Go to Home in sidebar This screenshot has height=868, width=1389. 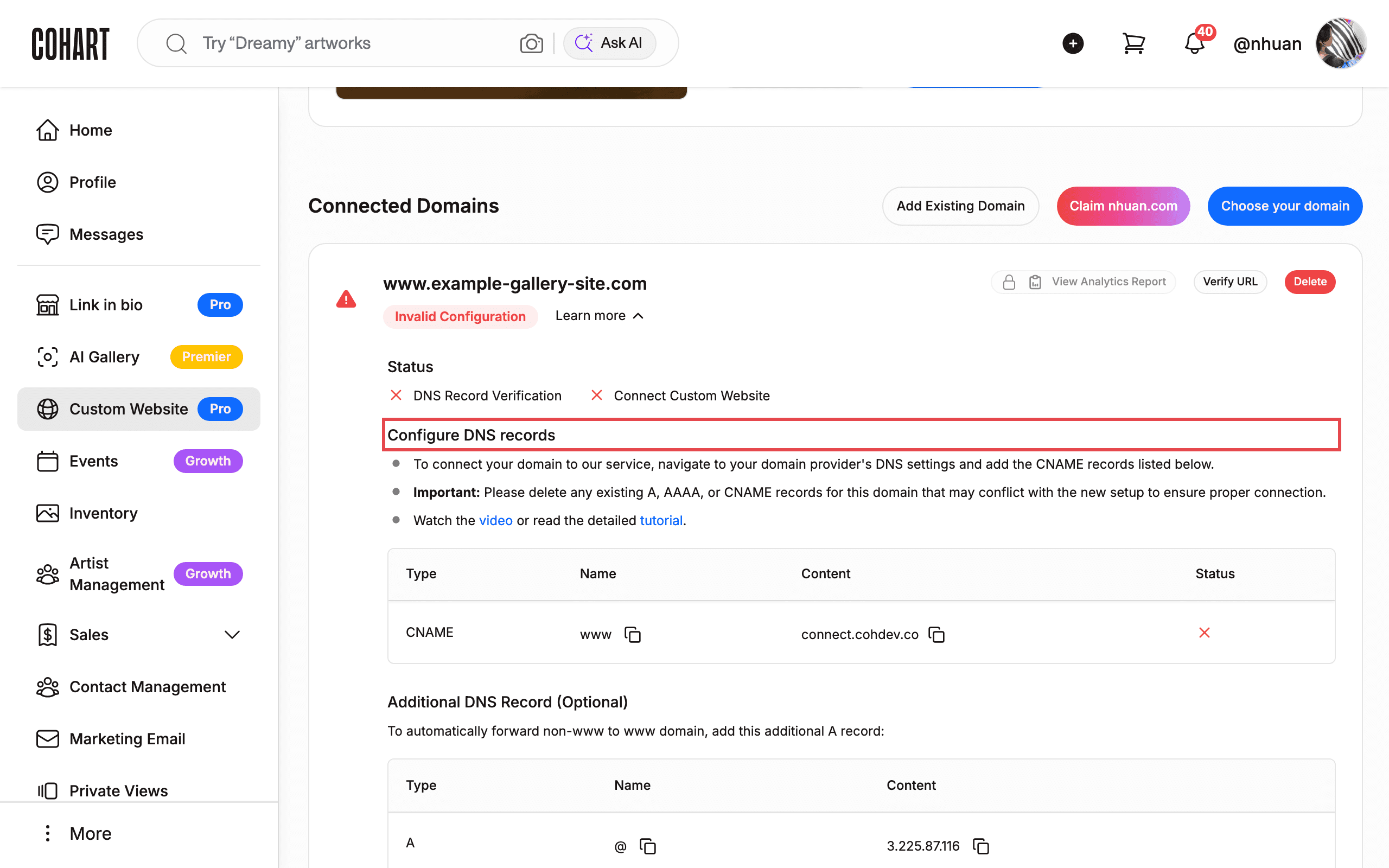[x=139, y=130]
